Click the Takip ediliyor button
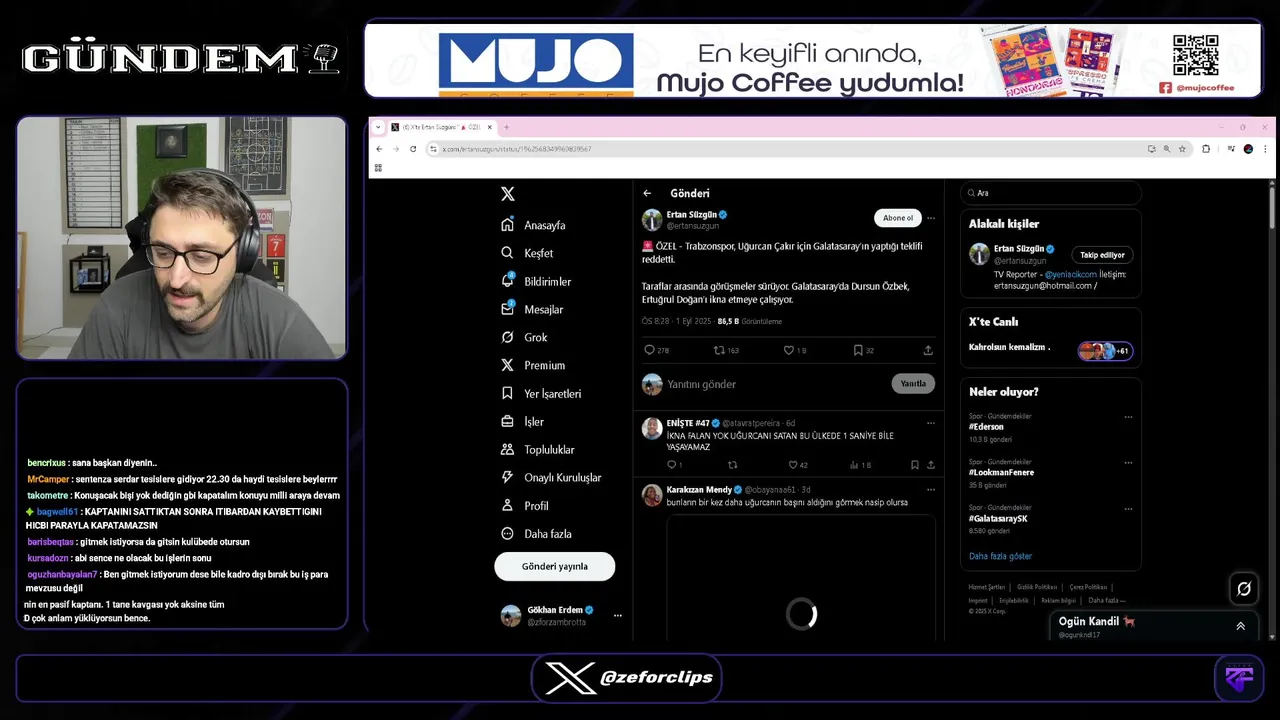 pos(1102,255)
